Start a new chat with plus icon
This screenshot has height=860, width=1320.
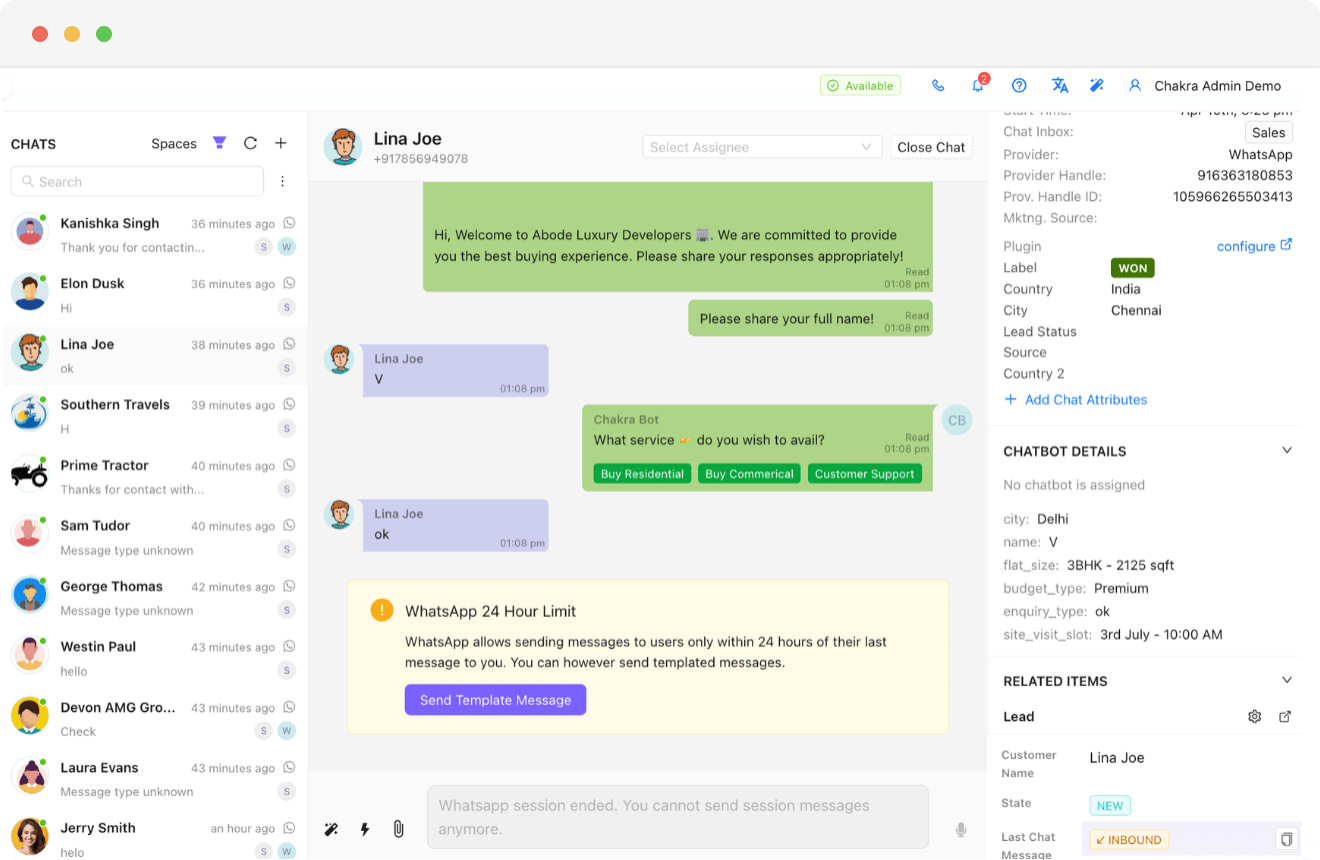(281, 143)
